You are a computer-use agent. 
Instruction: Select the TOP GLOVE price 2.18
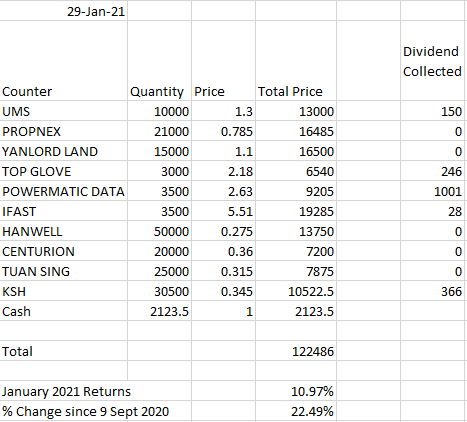coord(223,171)
